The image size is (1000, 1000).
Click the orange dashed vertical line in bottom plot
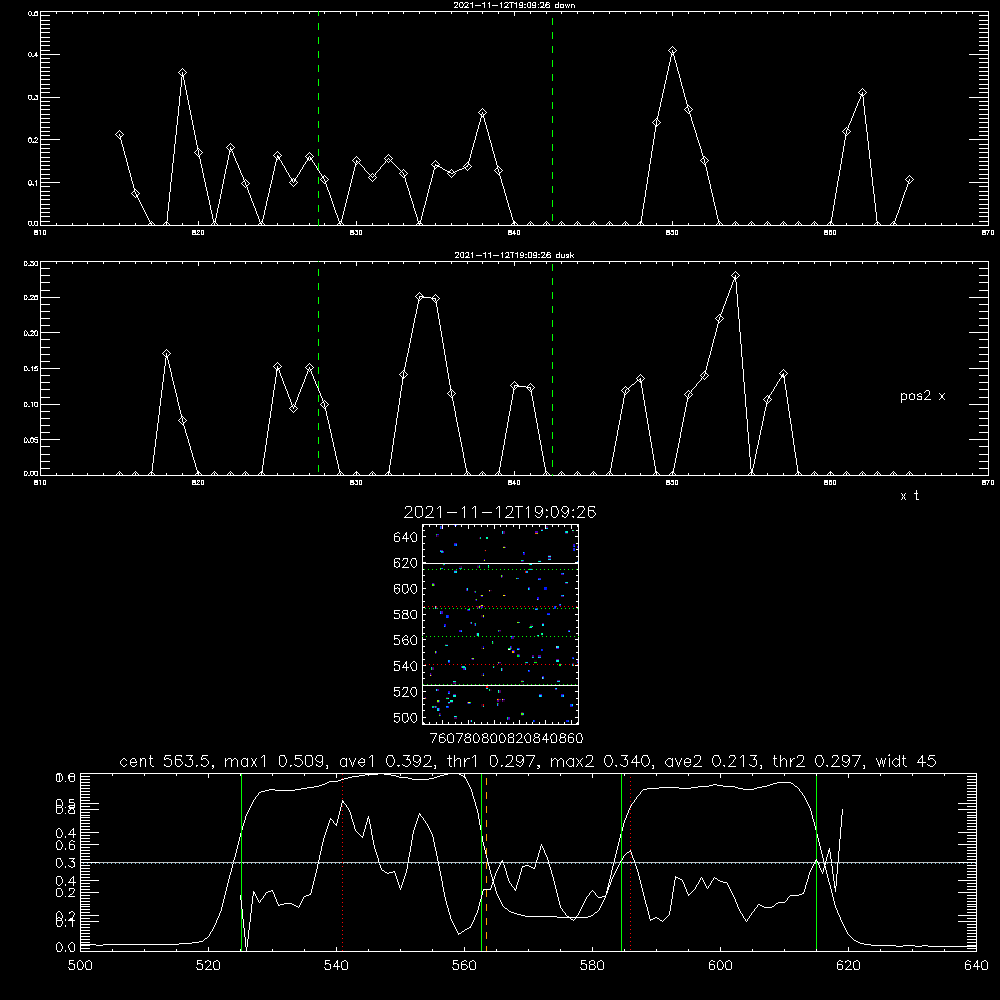(487, 862)
